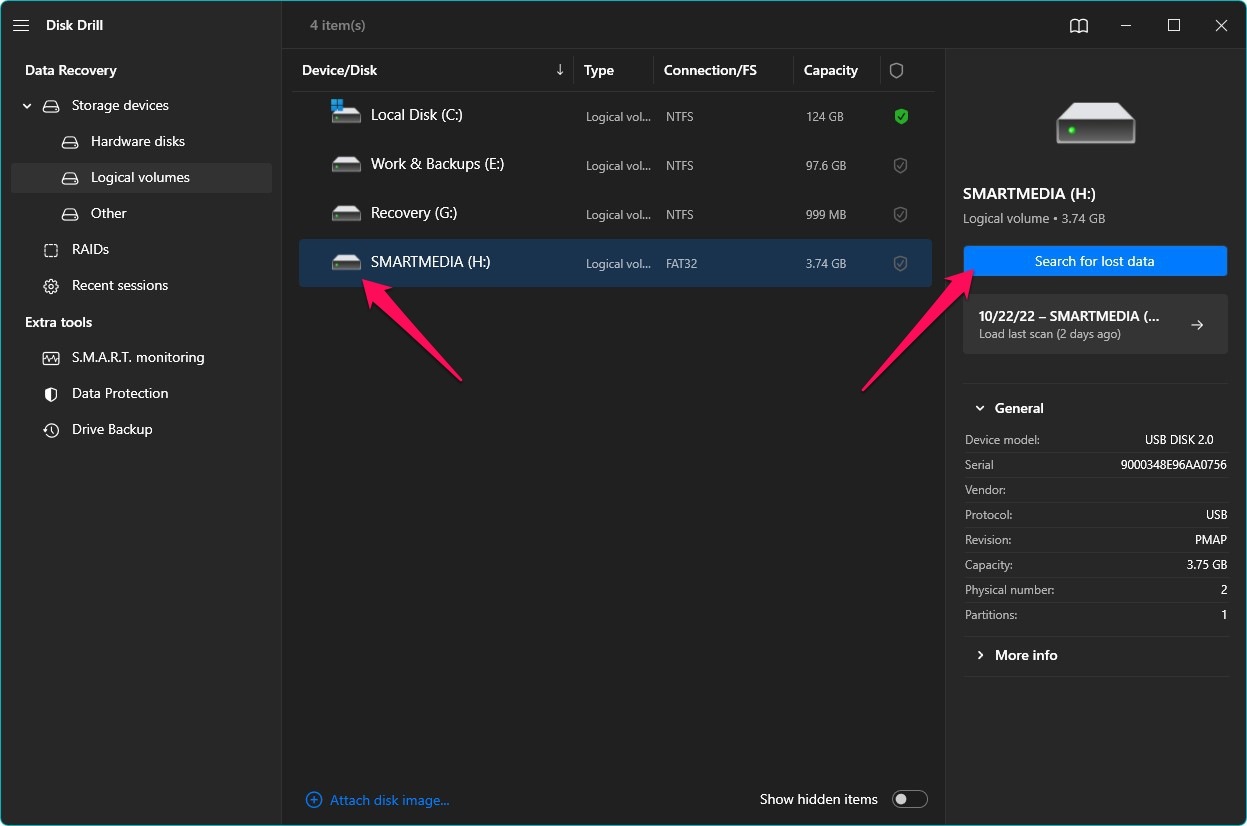This screenshot has height=826, width=1247.
Task: Toggle the Show hidden items switch
Action: click(x=910, y=799)
